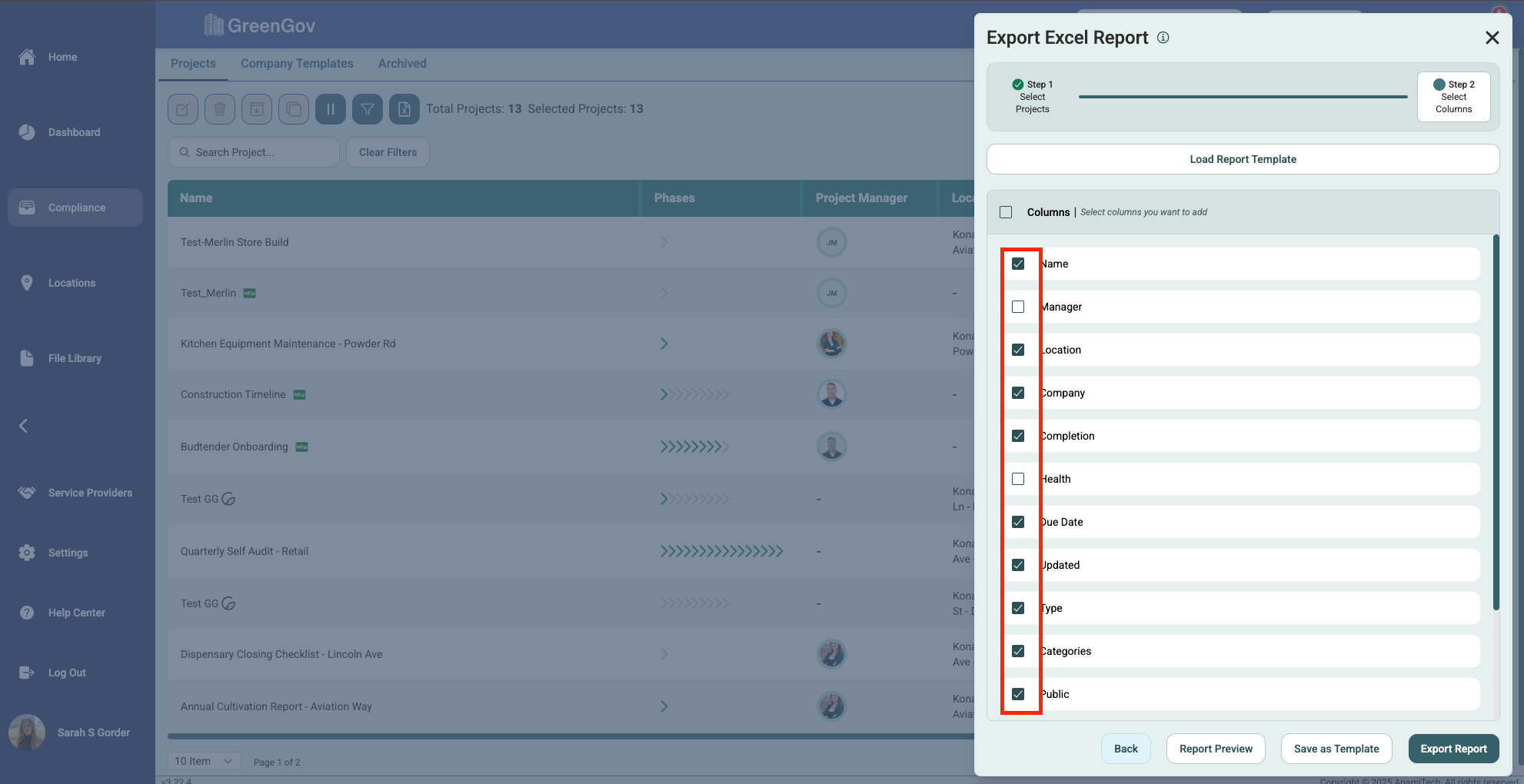Open the Compliance section icon
The width and height of the screenshot is (1524, 784).
point(27,208)
